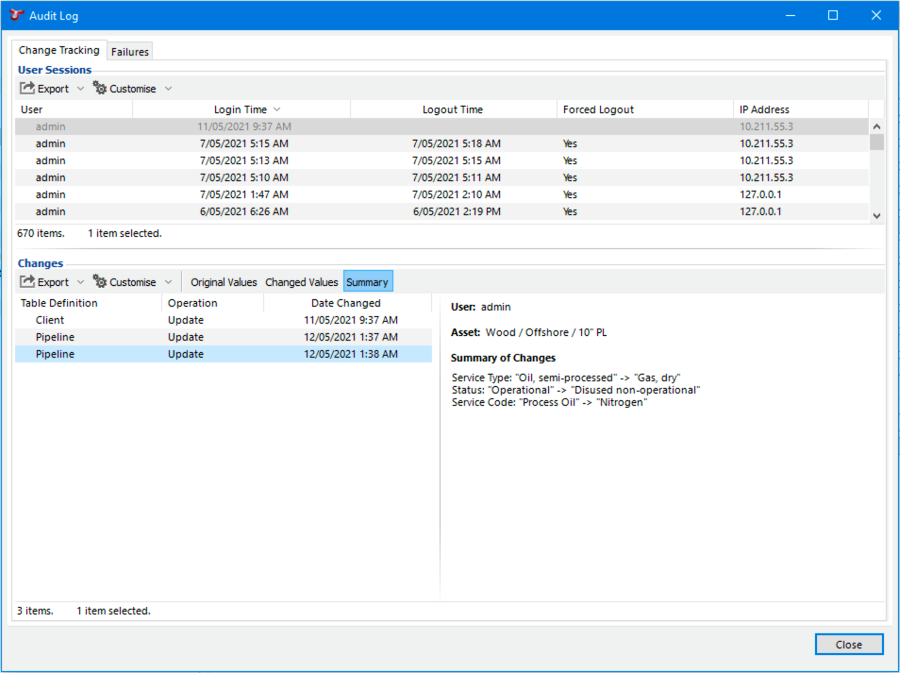Open the Changes Customise dropdown arrow
This screenshot has width=900, height=673.
(x=168, y=282)
